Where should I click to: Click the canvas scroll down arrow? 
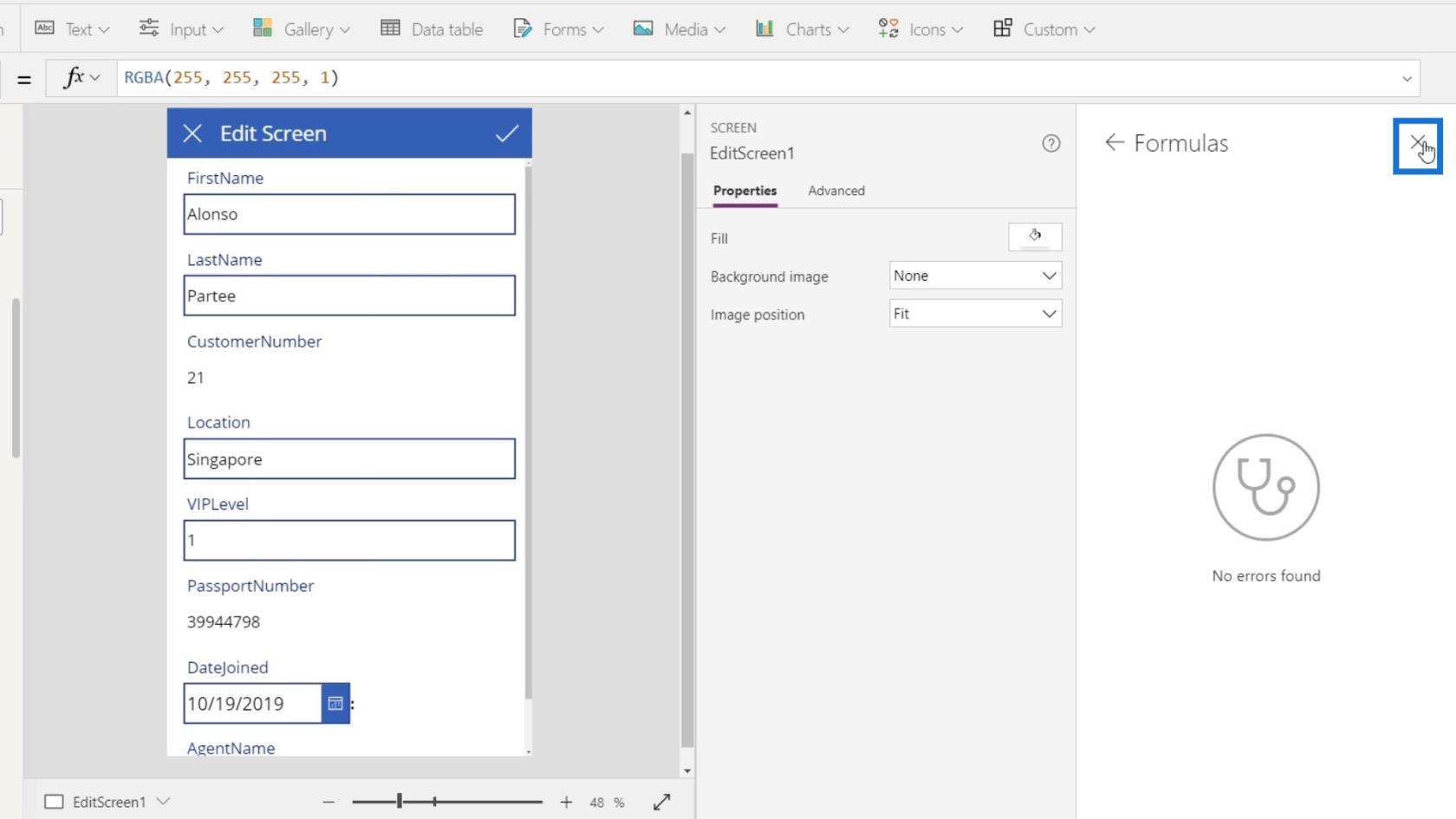point(687,770)
